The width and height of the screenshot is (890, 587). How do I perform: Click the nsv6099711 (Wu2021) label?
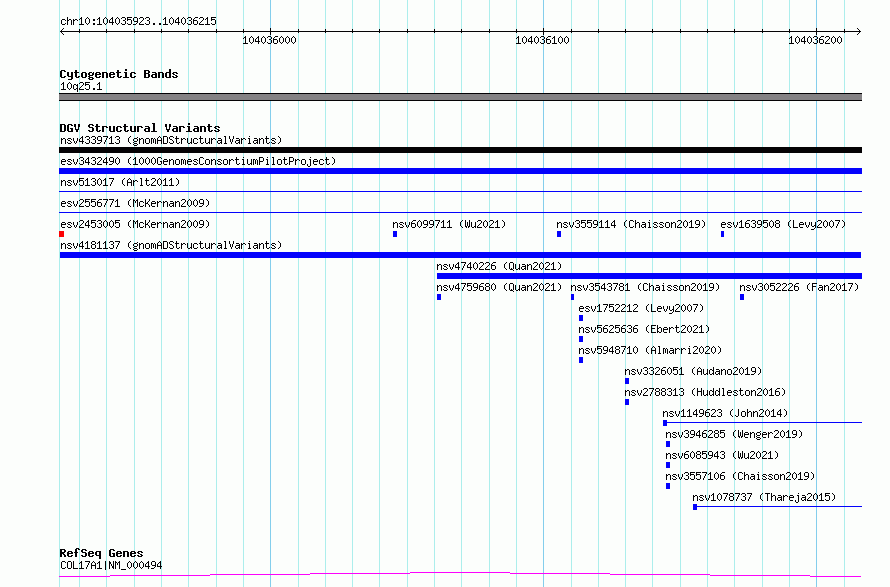point(449,224)
